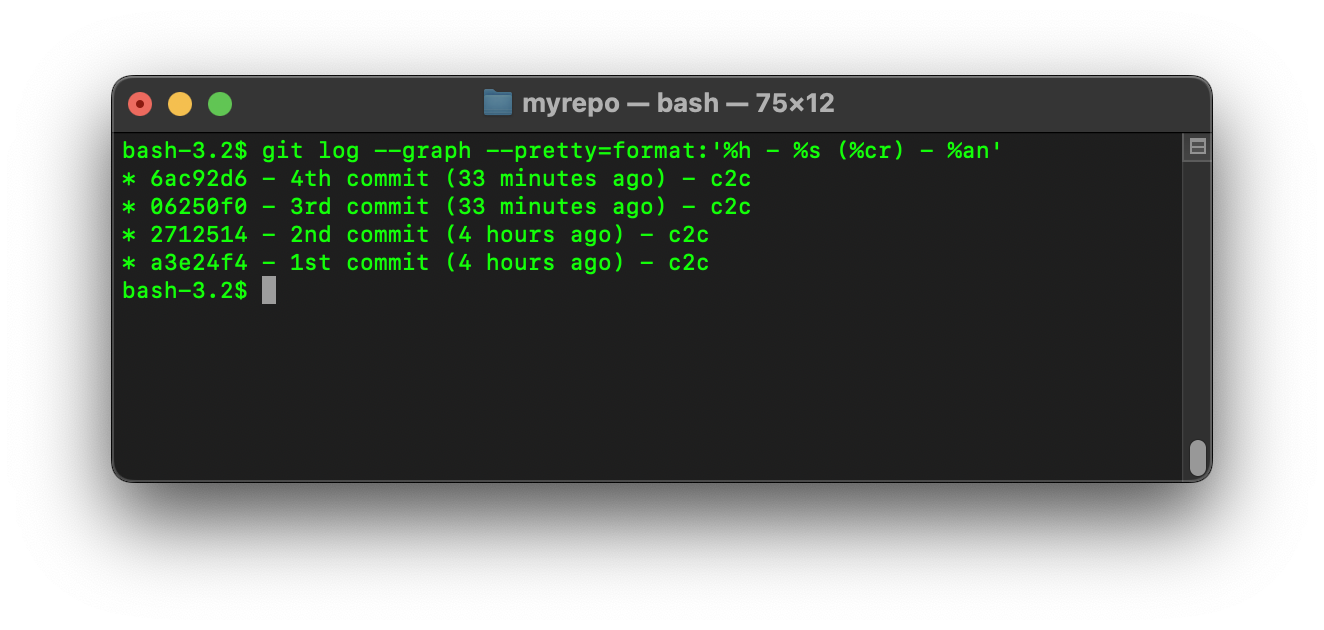1324x630 pixels.
Task: Click the marks indicator above the scrollbar
Action: [x=1196, y=146]
